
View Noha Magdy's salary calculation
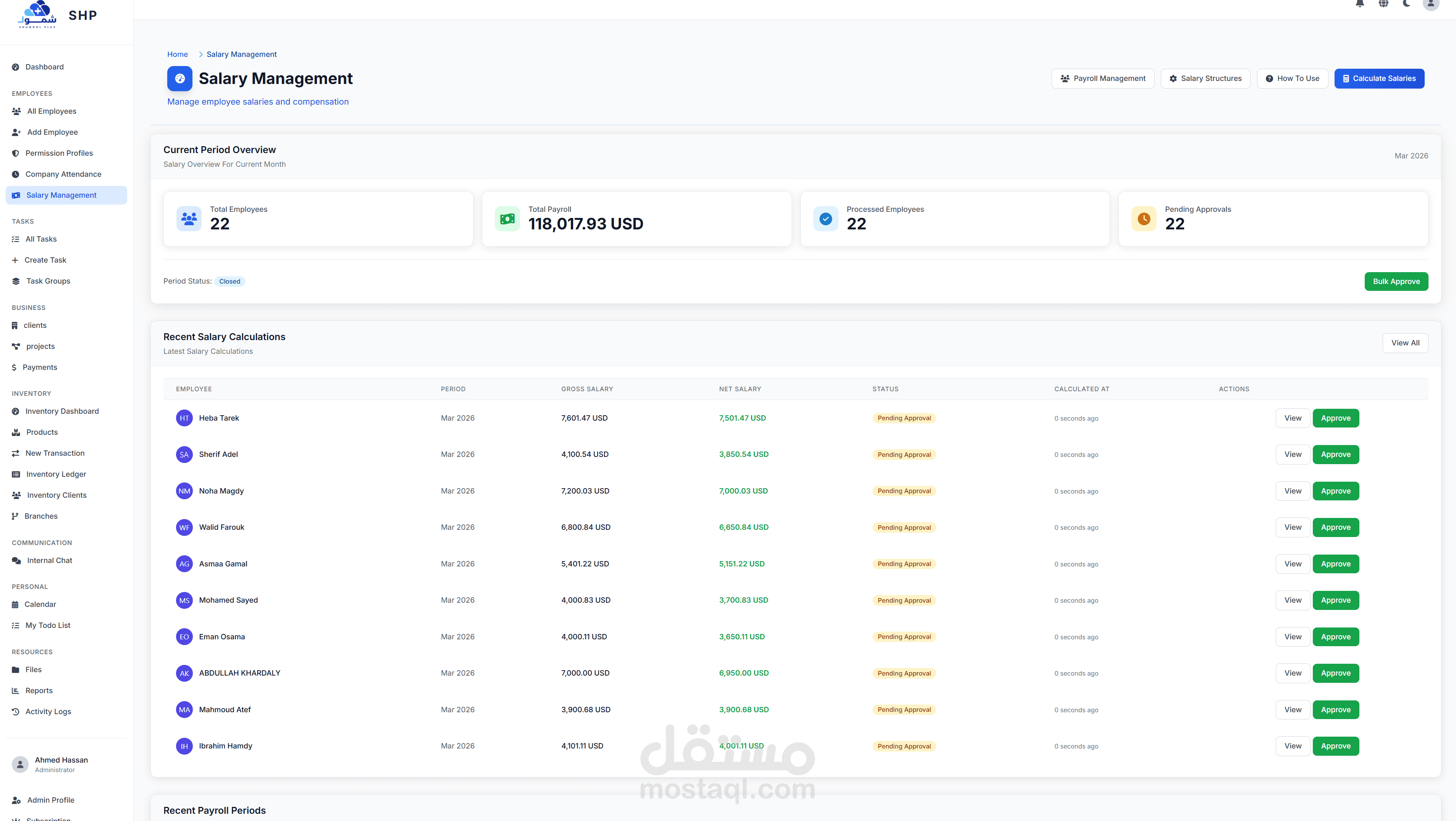pyautogui.click(x=1292, y=491)
